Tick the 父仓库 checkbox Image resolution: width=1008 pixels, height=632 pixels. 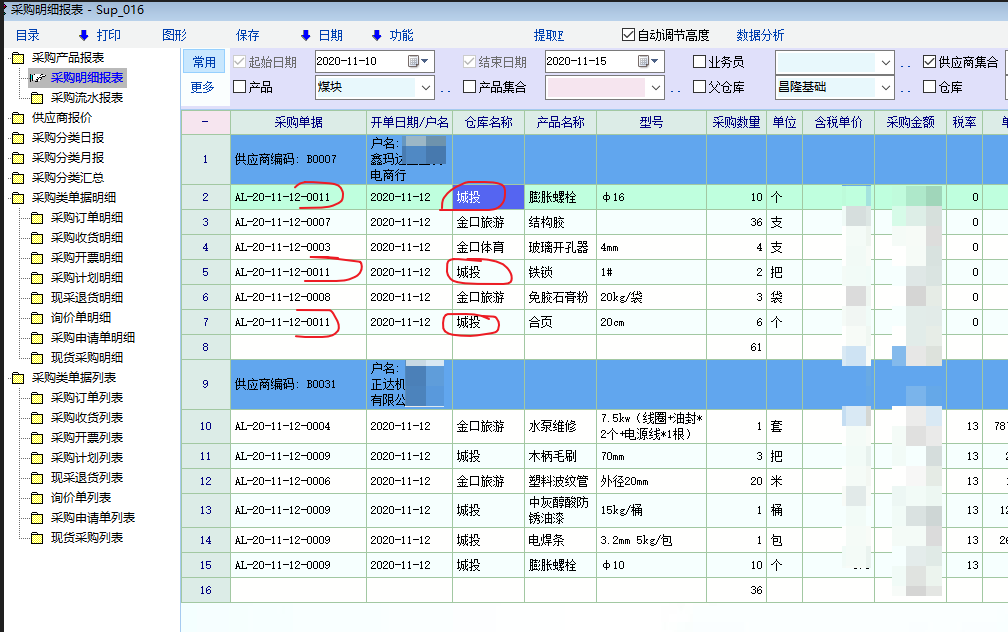coord(700,87)
